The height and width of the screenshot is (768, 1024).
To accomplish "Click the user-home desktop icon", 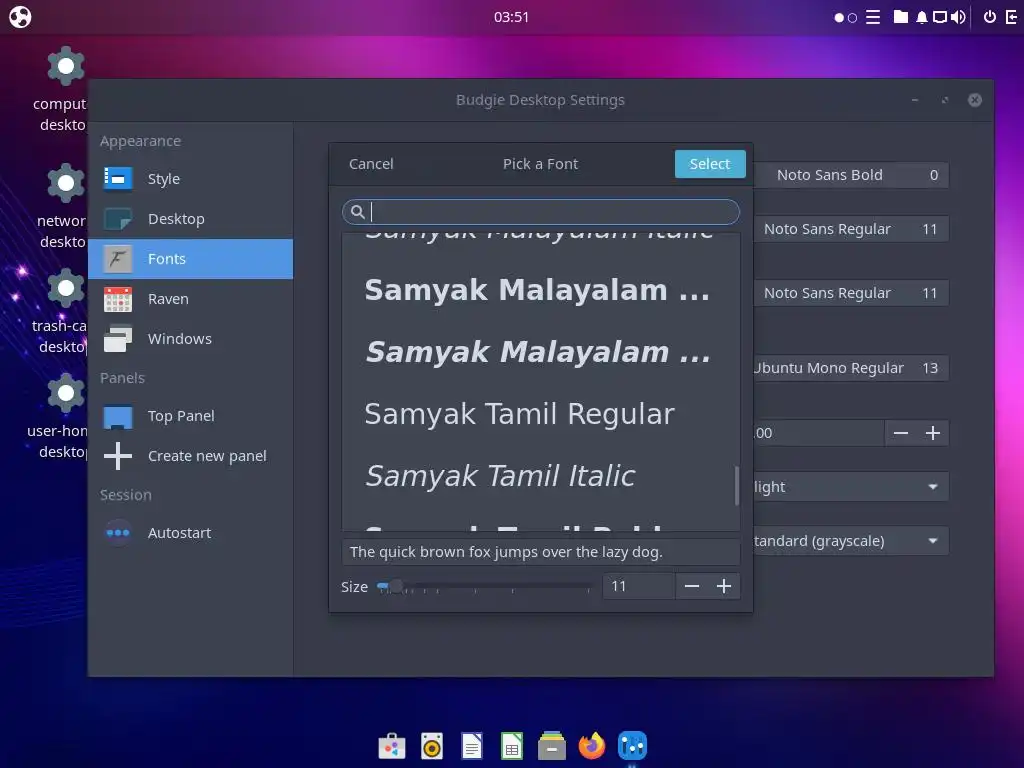I will (66, 392).
